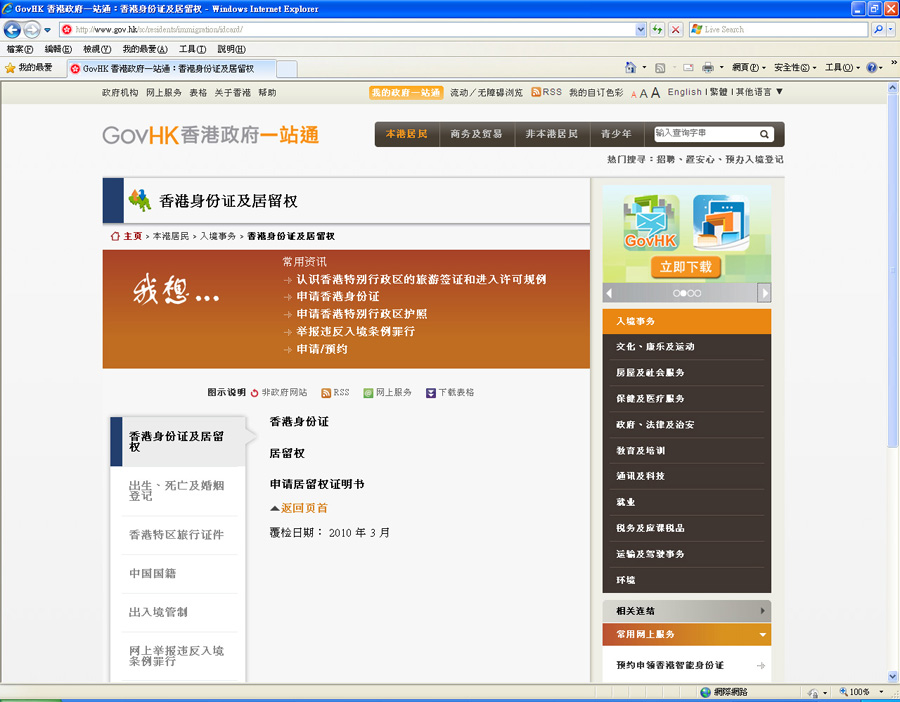Open the 其他语言 language dropdown

758,92
